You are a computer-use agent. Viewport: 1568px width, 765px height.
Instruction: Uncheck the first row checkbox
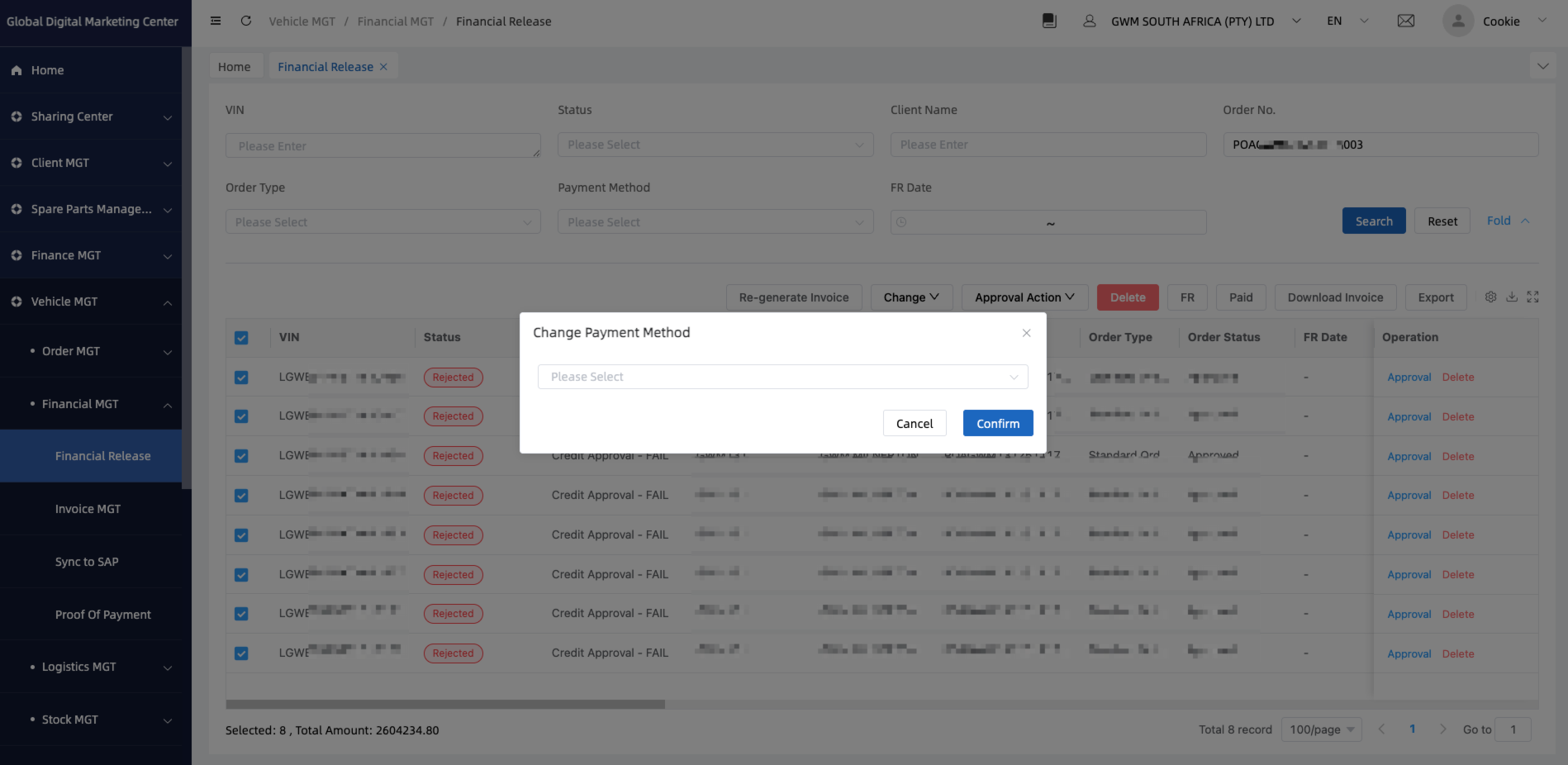pyautogui.click(x=241, y=378)
